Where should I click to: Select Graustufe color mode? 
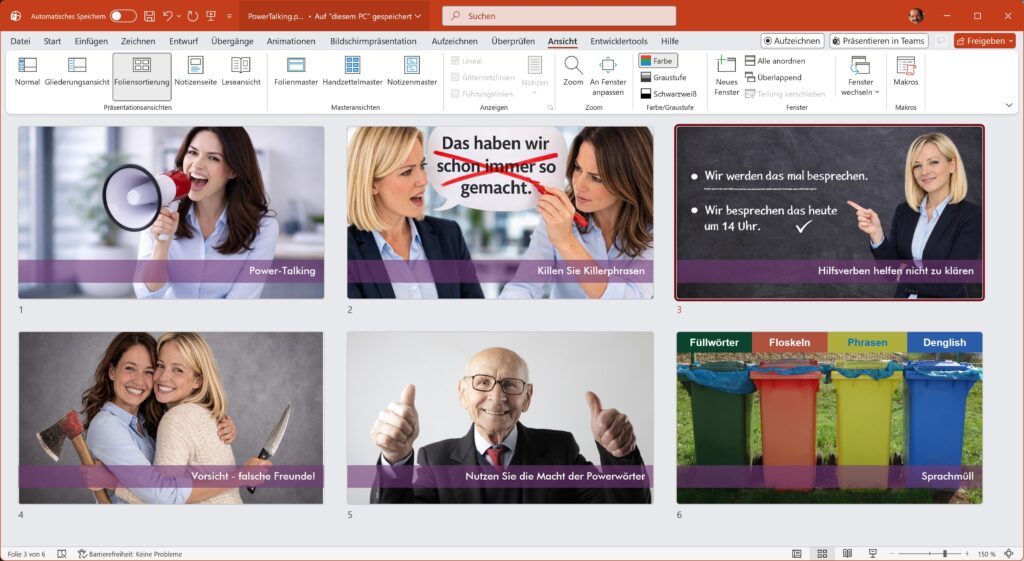coord(663,77)
